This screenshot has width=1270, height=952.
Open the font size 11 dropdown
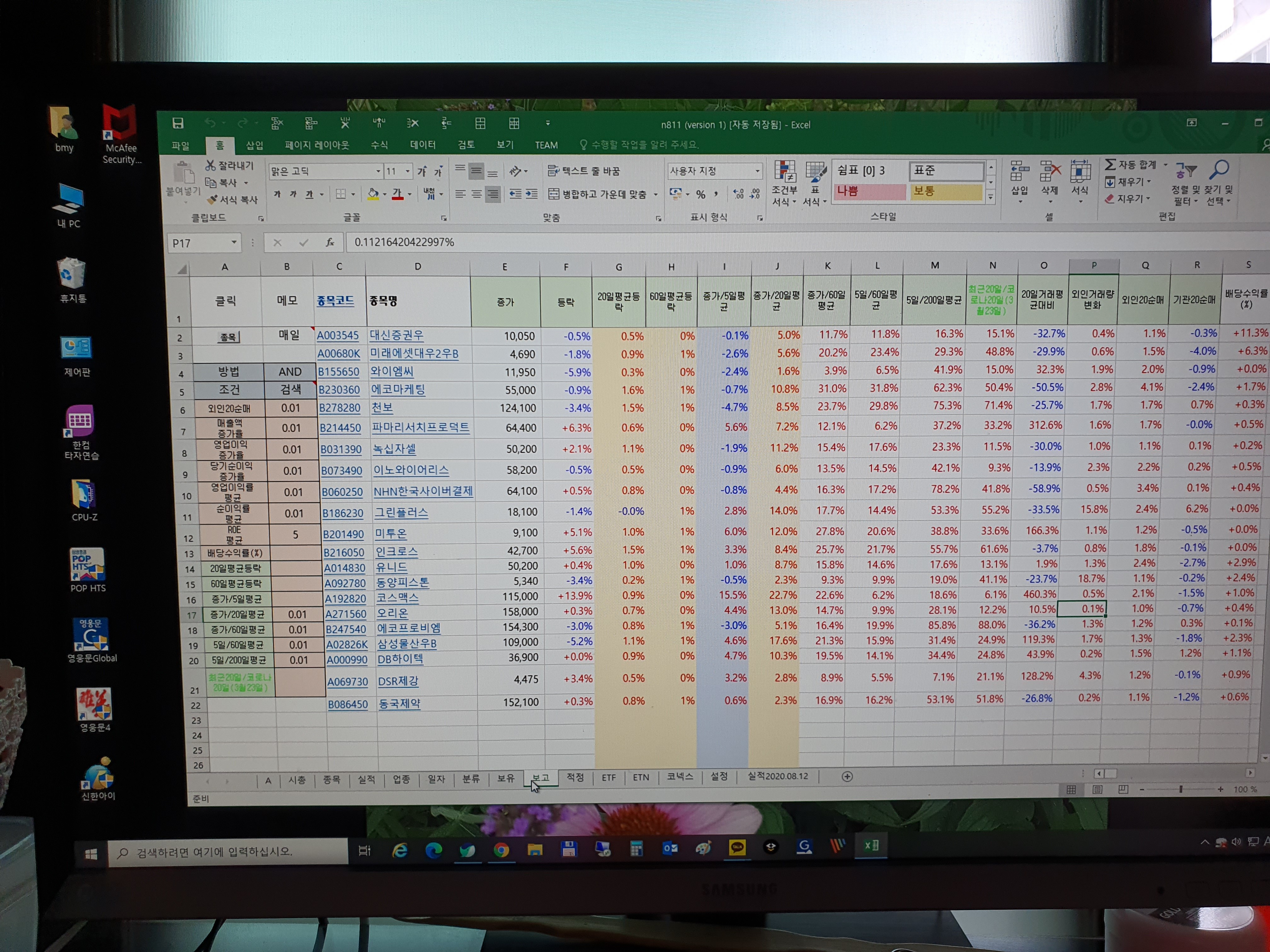408,171
